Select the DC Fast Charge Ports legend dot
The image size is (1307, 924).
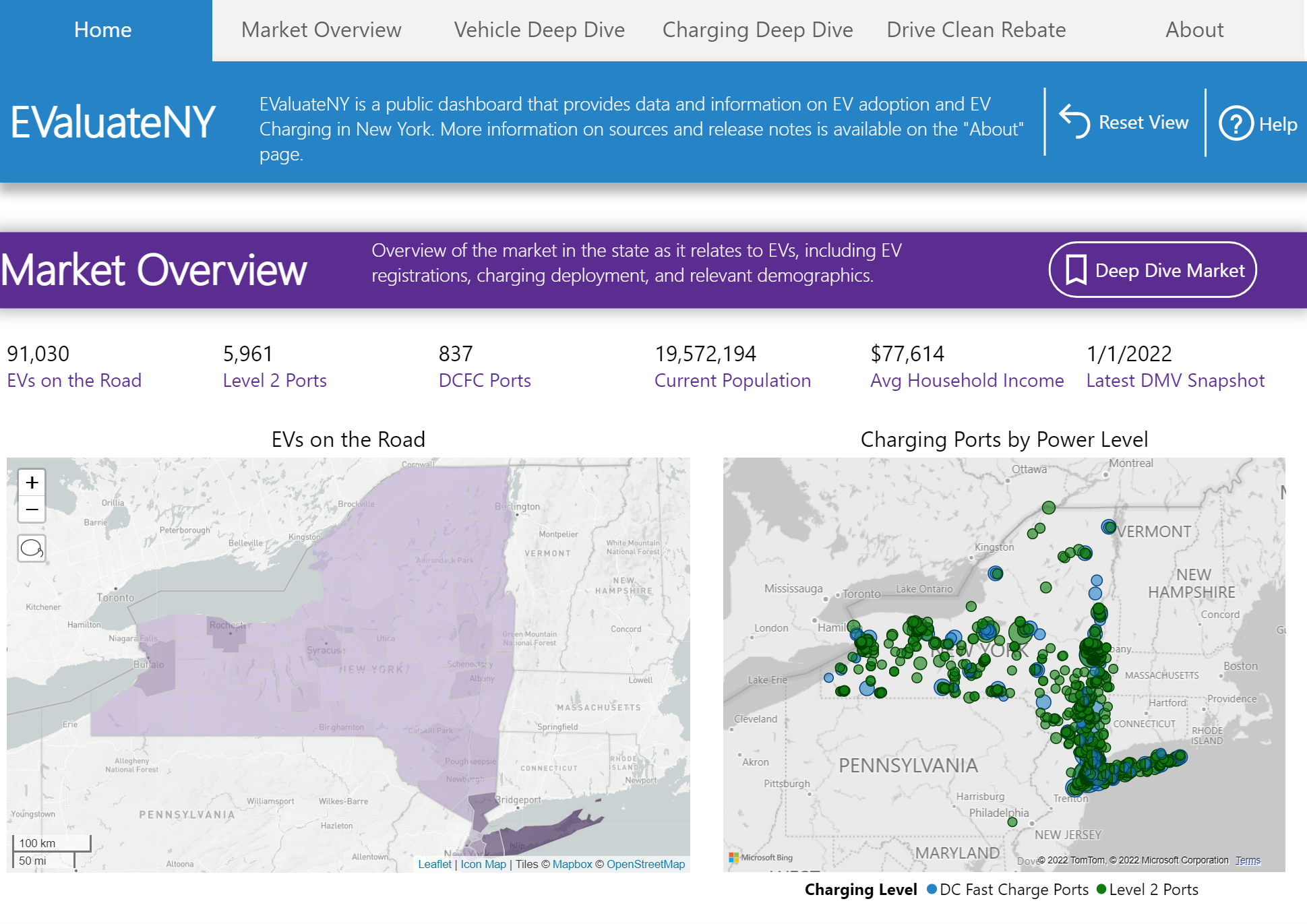932,889
